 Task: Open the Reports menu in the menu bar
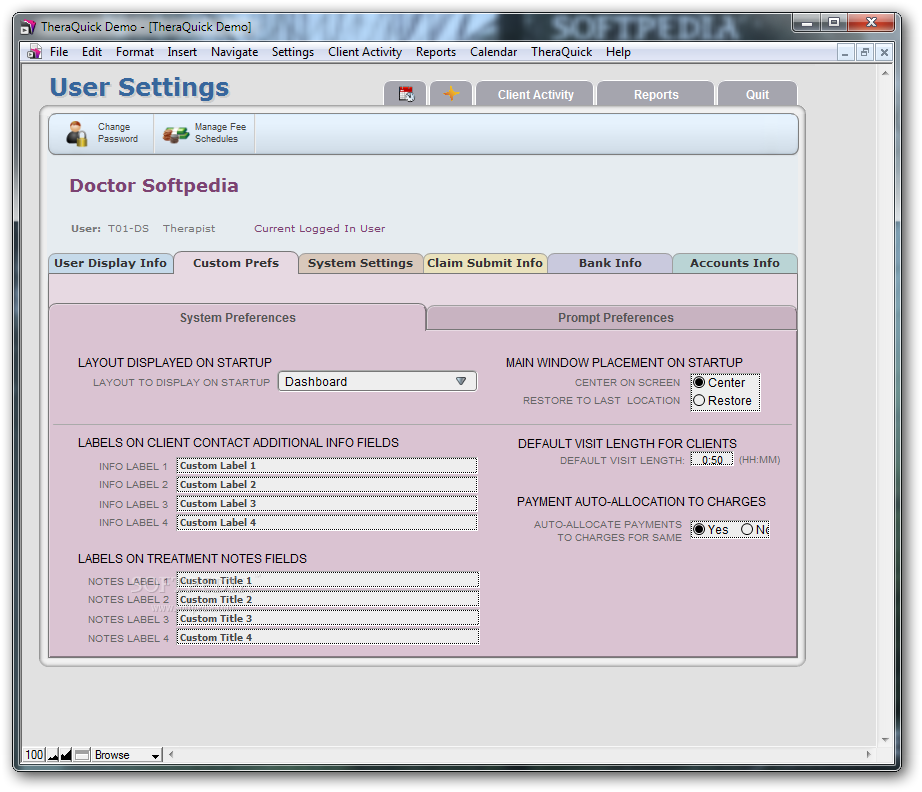pos(436,52)
